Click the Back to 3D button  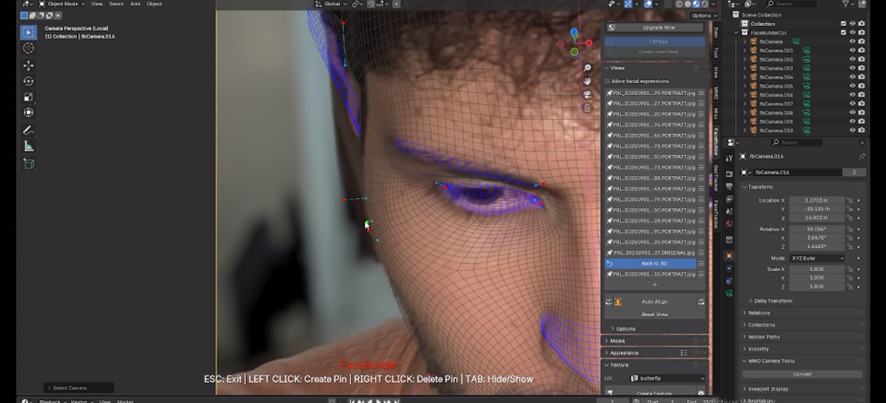click(x=655, y=263)
